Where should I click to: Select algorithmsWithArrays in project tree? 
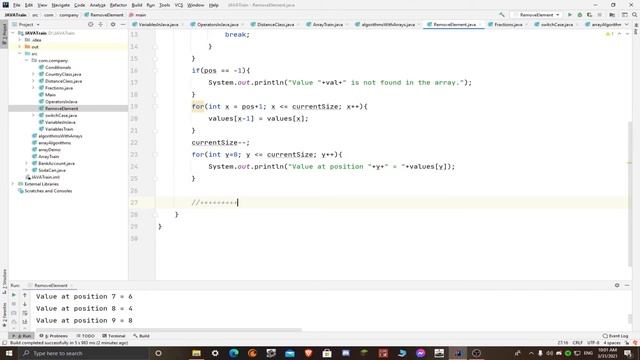pyautogui.click(x=60, y=136)
